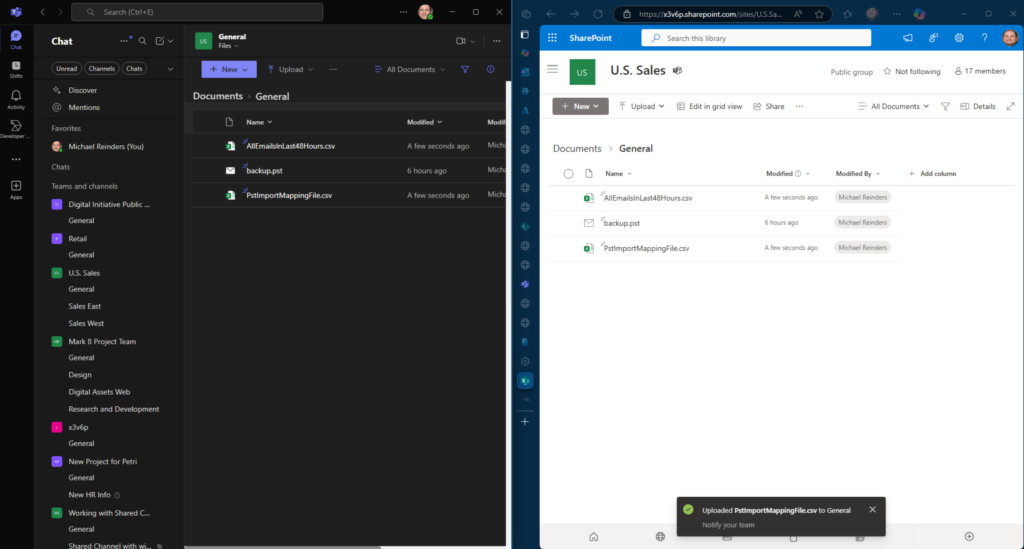Open the Teams icon beside U.S. Sales title
Viewport: 1024px width, 549px height.
coord(677,71)
